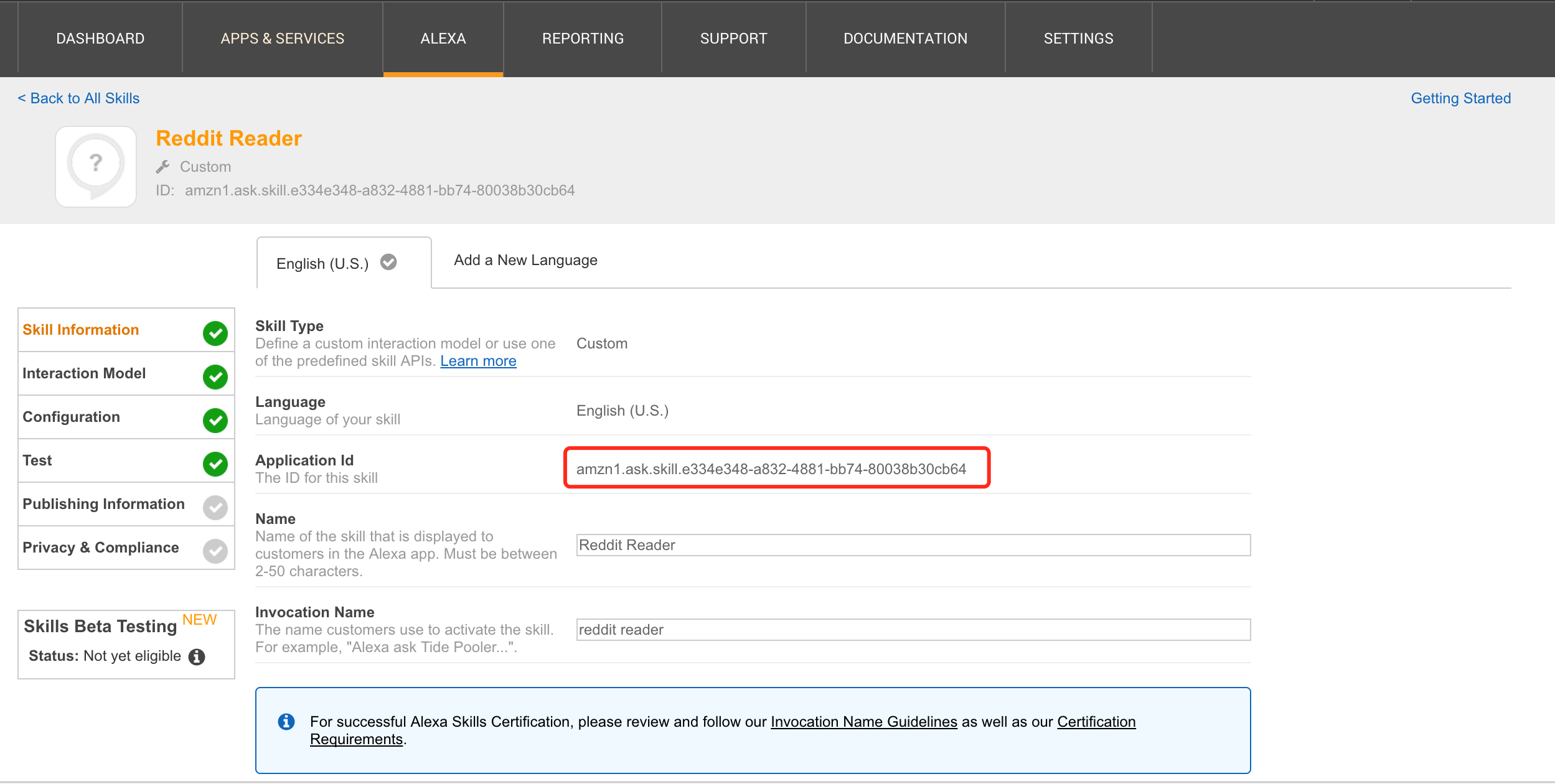
Task: Open the Documentation tab
Action: pos(906,39)
